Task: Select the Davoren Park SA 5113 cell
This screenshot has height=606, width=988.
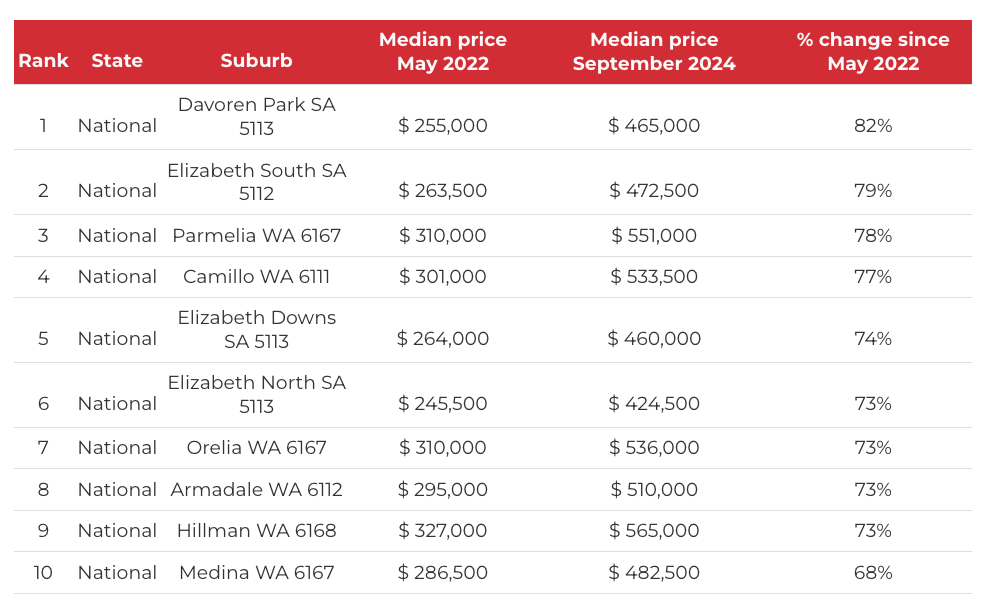Action: click(256, 116)
